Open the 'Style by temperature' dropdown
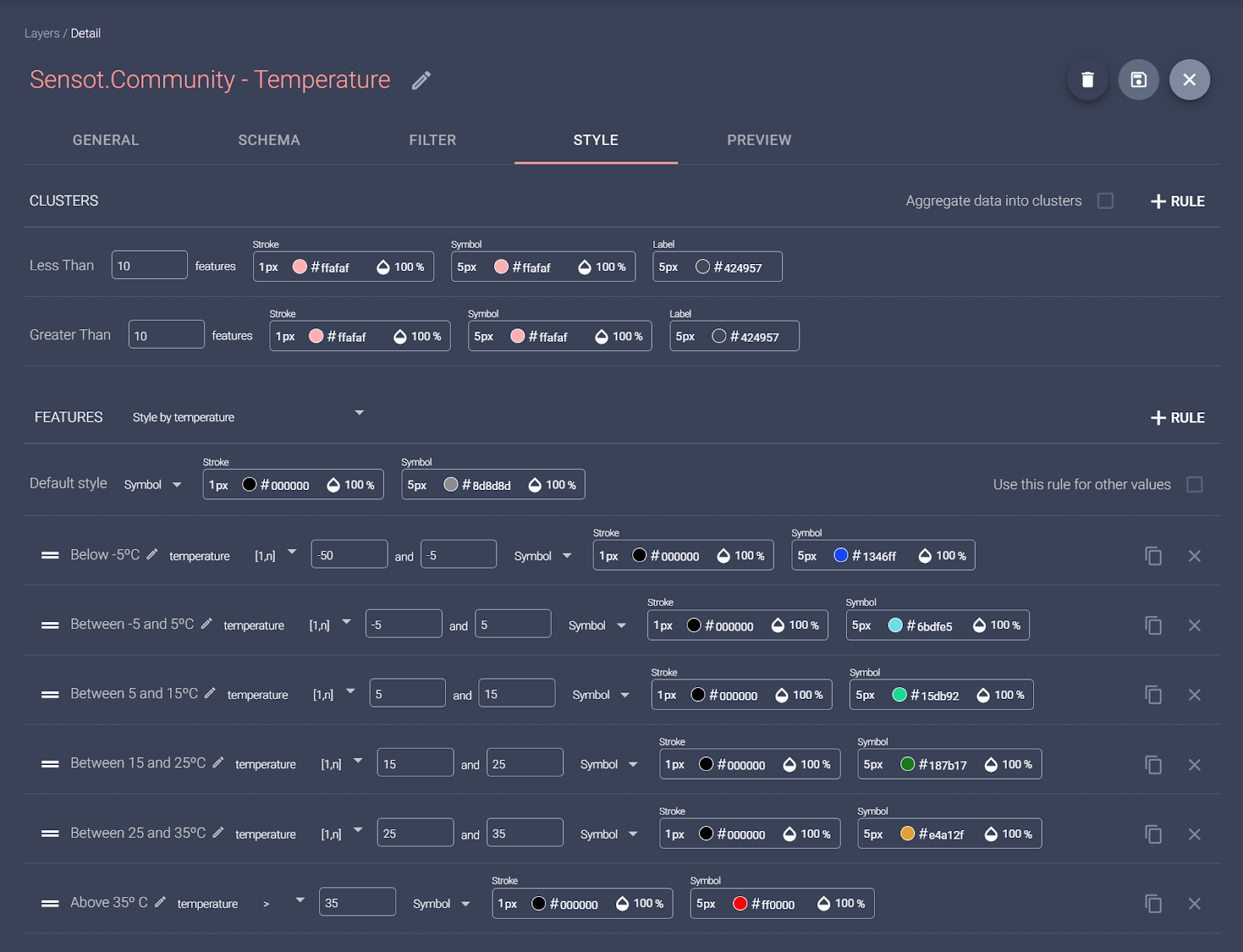Screen dimensions: 1243x952 [359, 412]
